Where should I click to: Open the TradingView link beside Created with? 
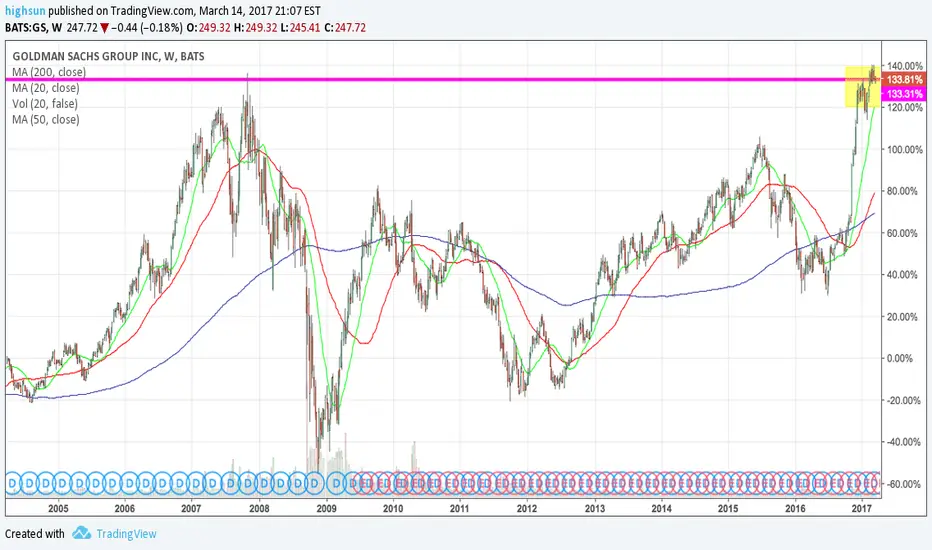tap(126, 534)
